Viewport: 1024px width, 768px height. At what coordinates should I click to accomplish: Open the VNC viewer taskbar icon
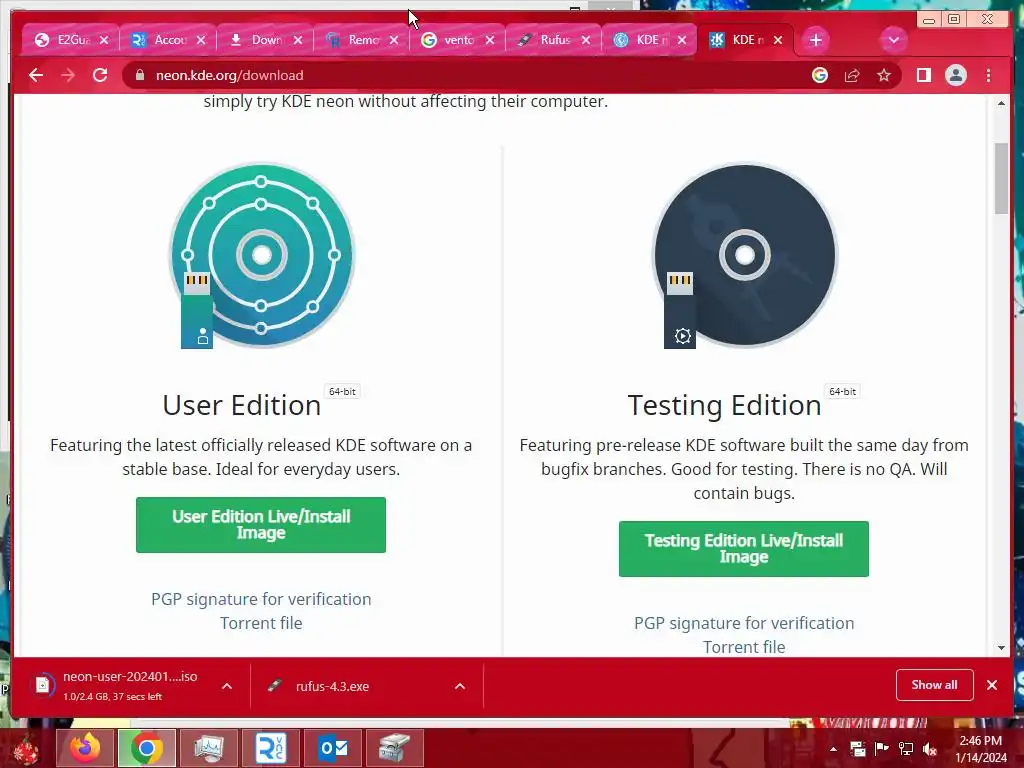tap(271, 748)
